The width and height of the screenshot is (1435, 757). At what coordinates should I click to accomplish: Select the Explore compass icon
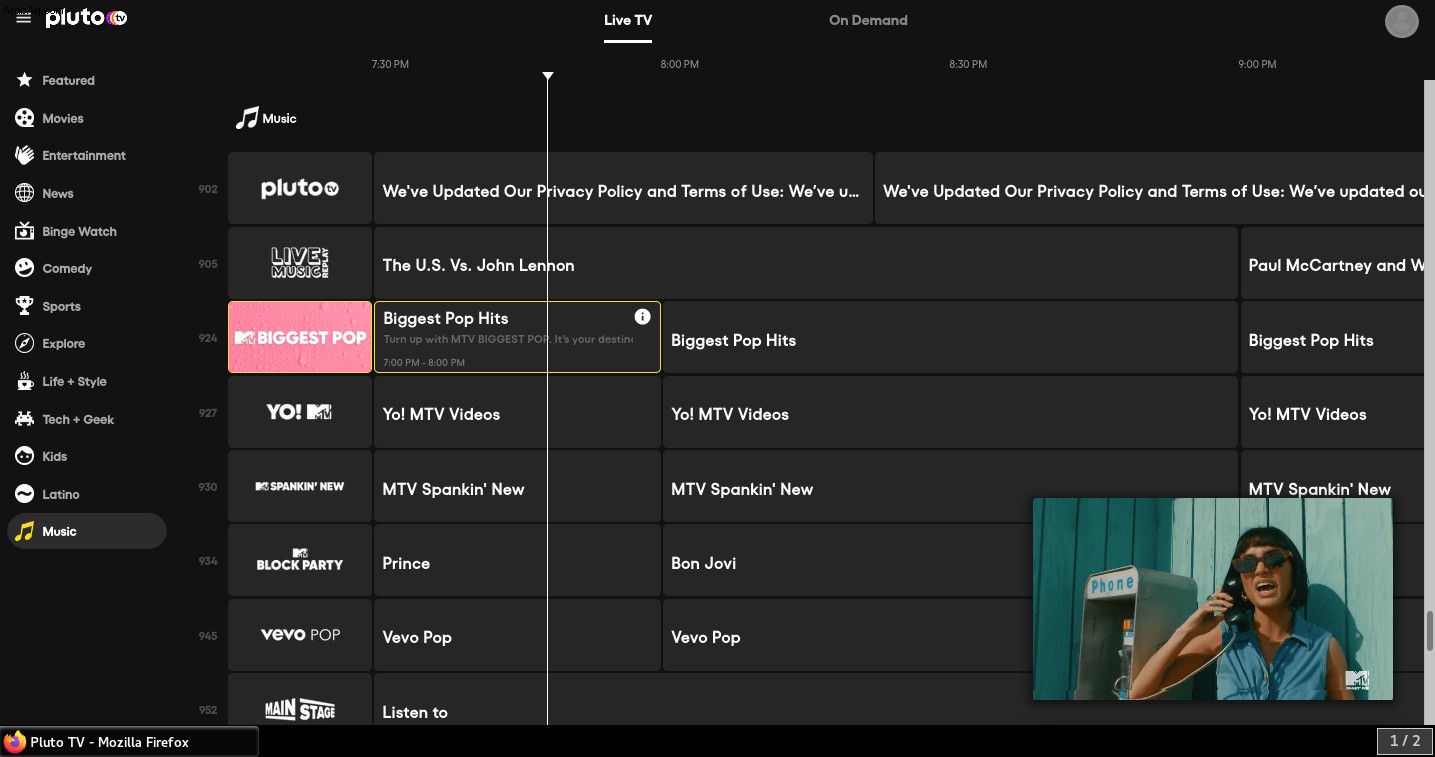(24, 343)
